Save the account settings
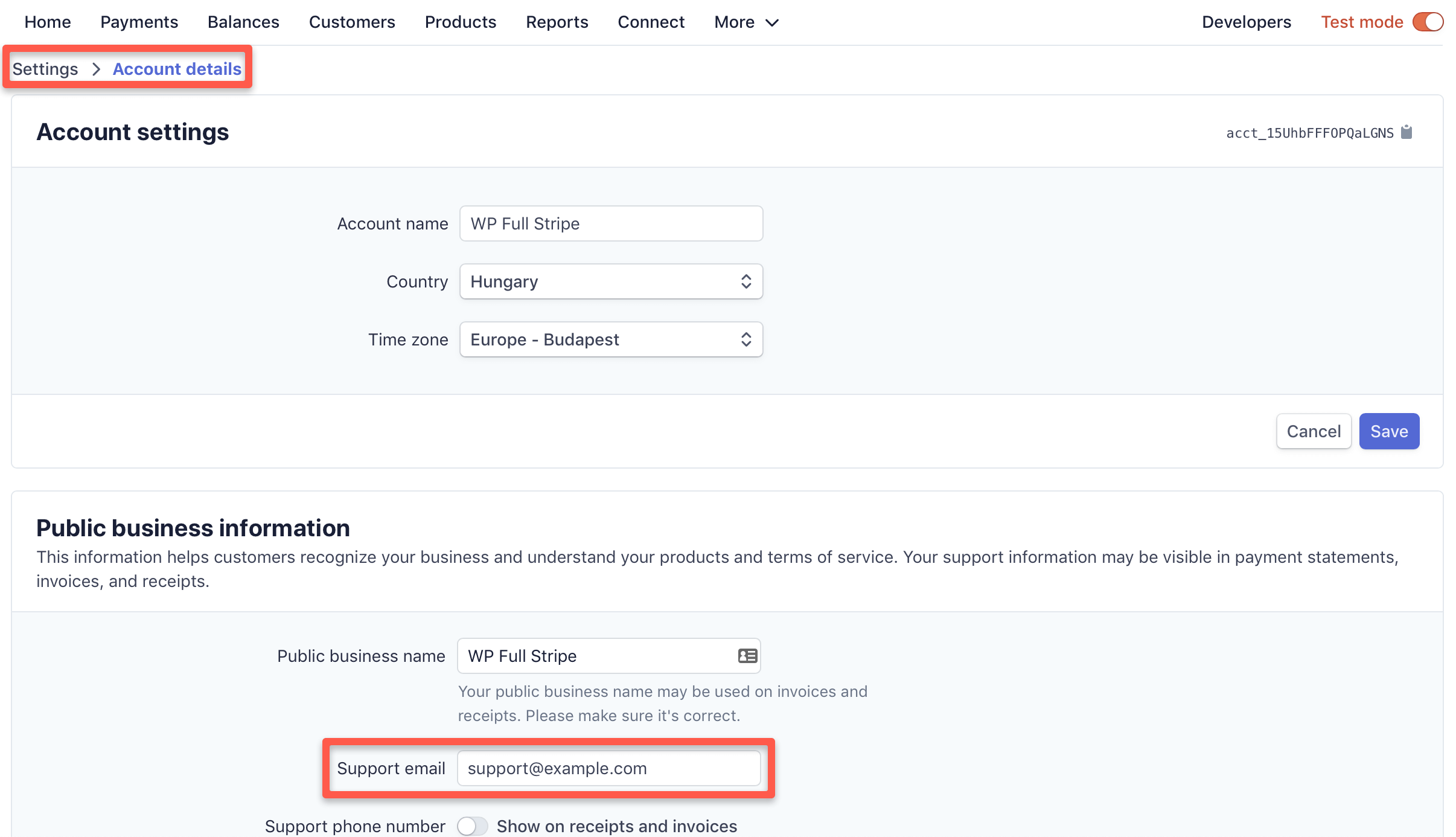The height and width of the screenshot is (837, 1456). (1388, 431)
